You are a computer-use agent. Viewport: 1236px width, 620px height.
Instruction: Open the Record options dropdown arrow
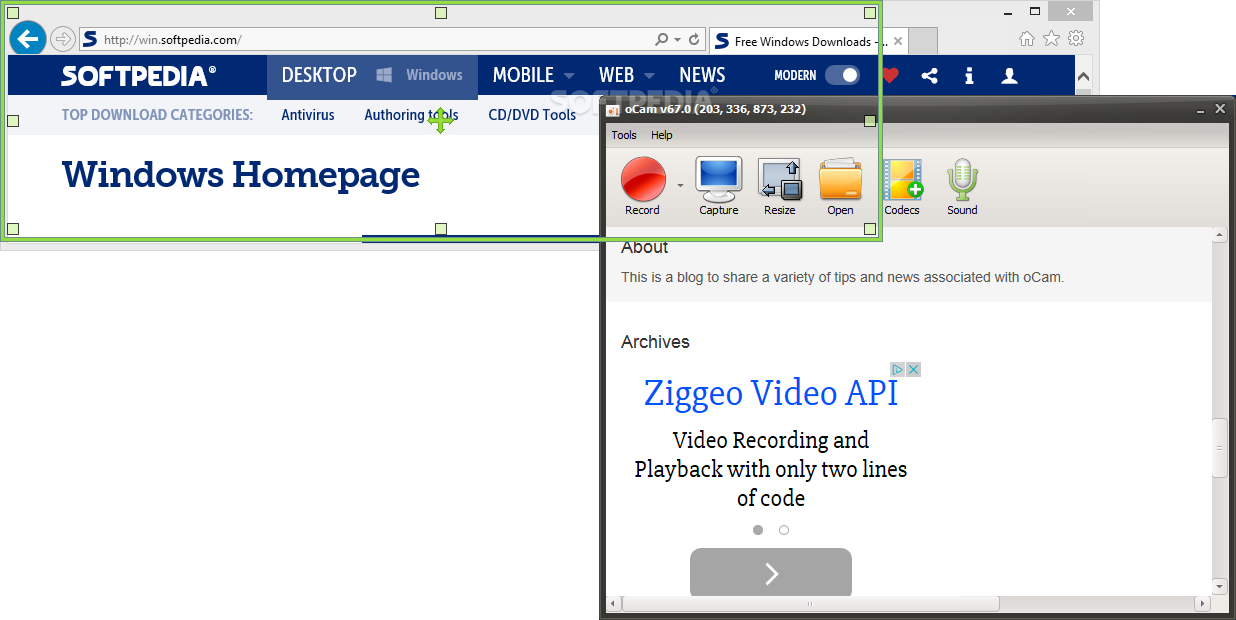point(680,185)
